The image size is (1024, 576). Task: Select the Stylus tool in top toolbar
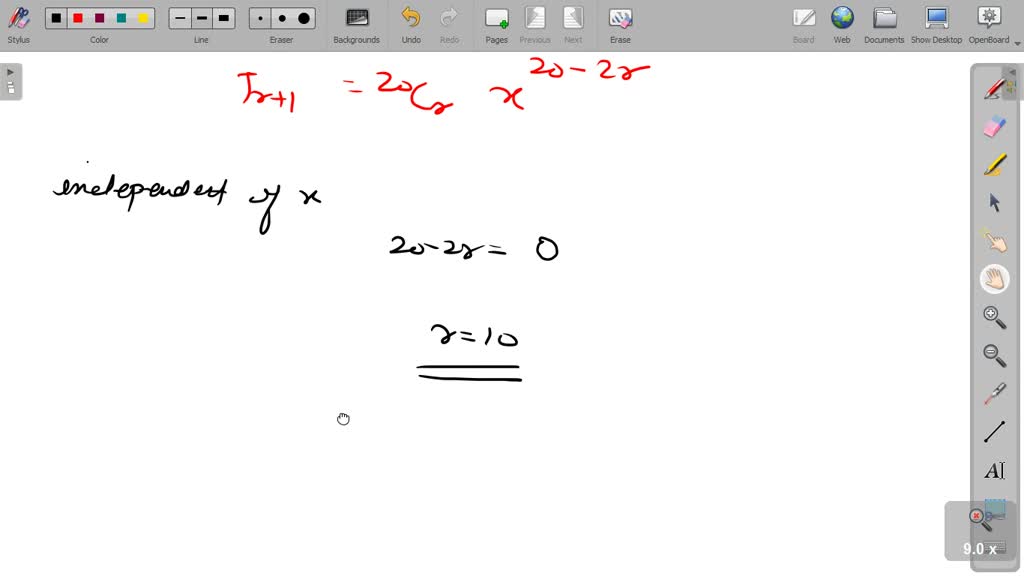[18, 25]
